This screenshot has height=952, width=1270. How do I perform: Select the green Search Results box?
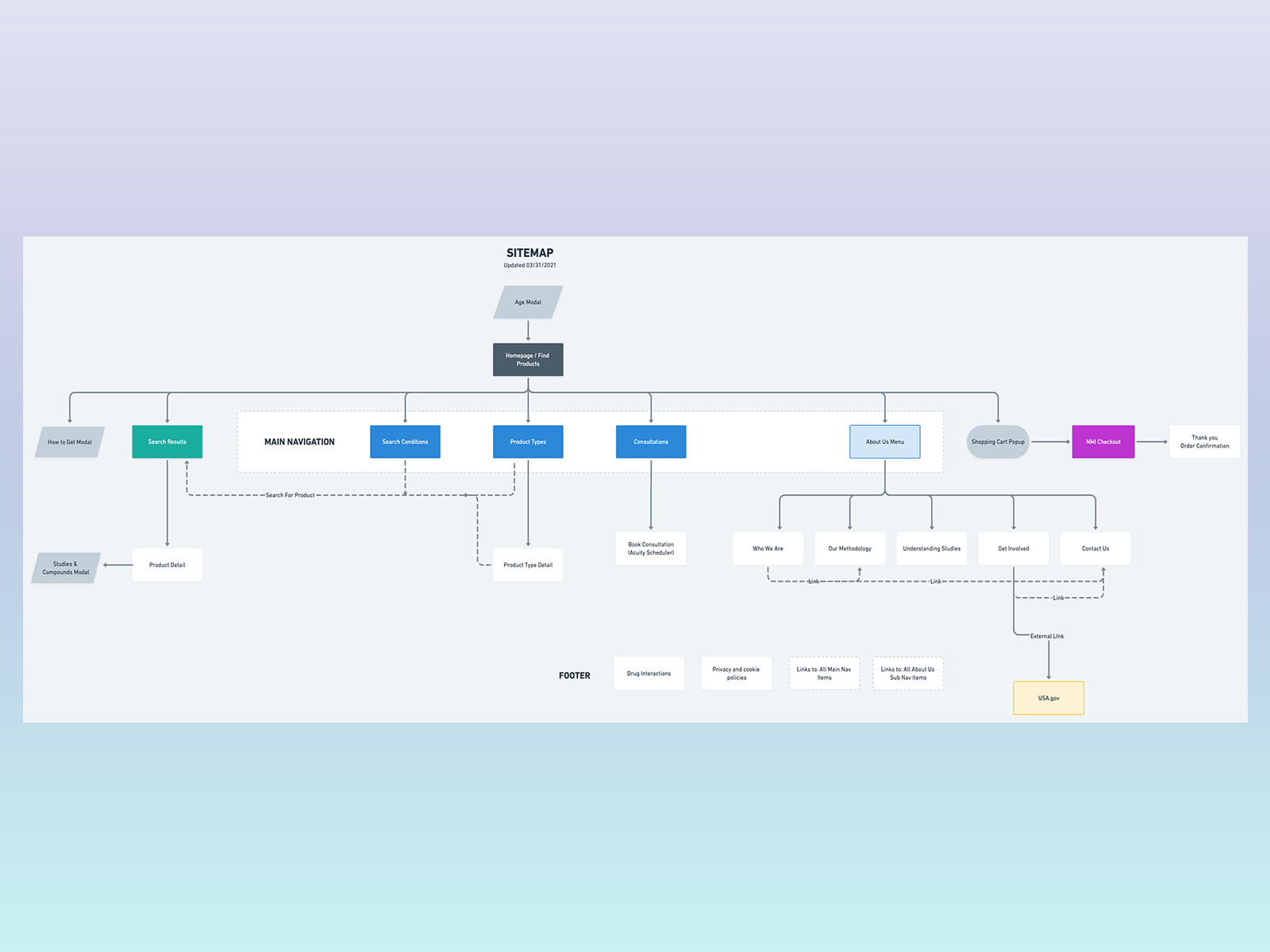167,442
